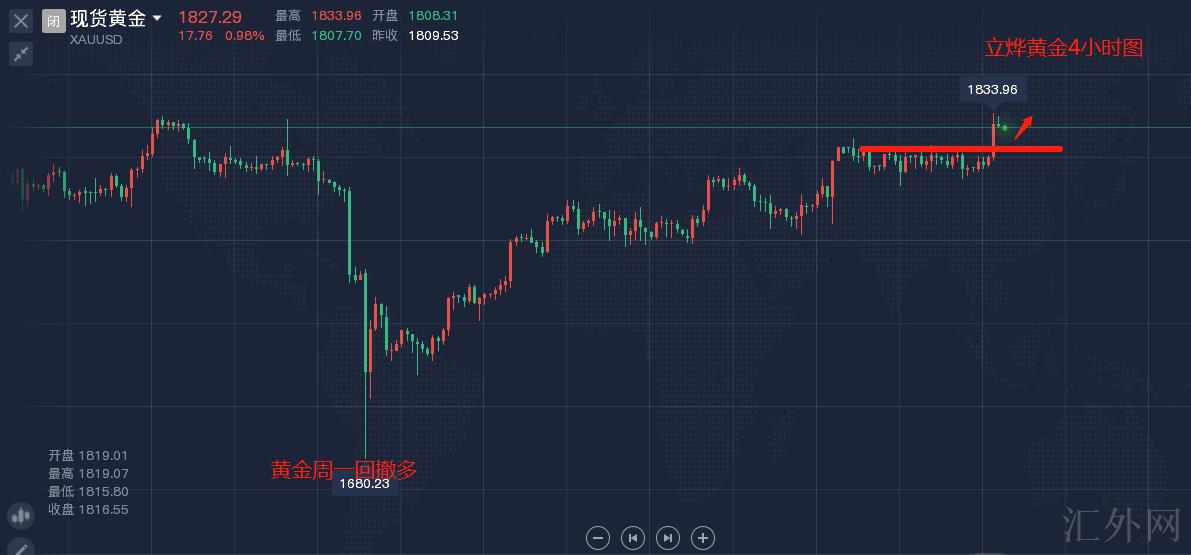Image resolution: width=1191 pixels, height=555 pixels.
Task: Click the 现货黄金 instrument name
Action: tap(108, 19)
